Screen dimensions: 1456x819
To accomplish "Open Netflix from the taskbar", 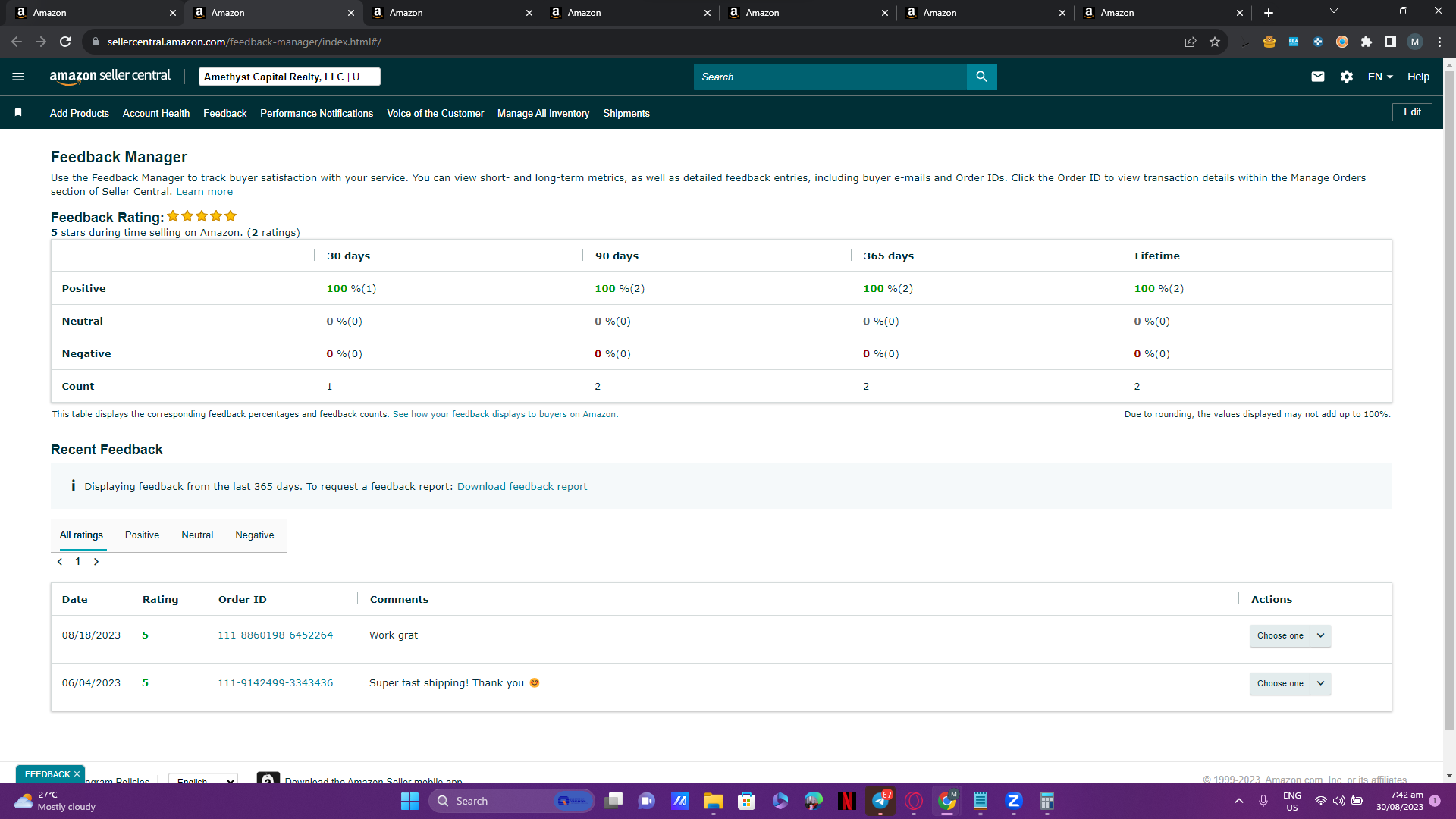I will [847, 801].
